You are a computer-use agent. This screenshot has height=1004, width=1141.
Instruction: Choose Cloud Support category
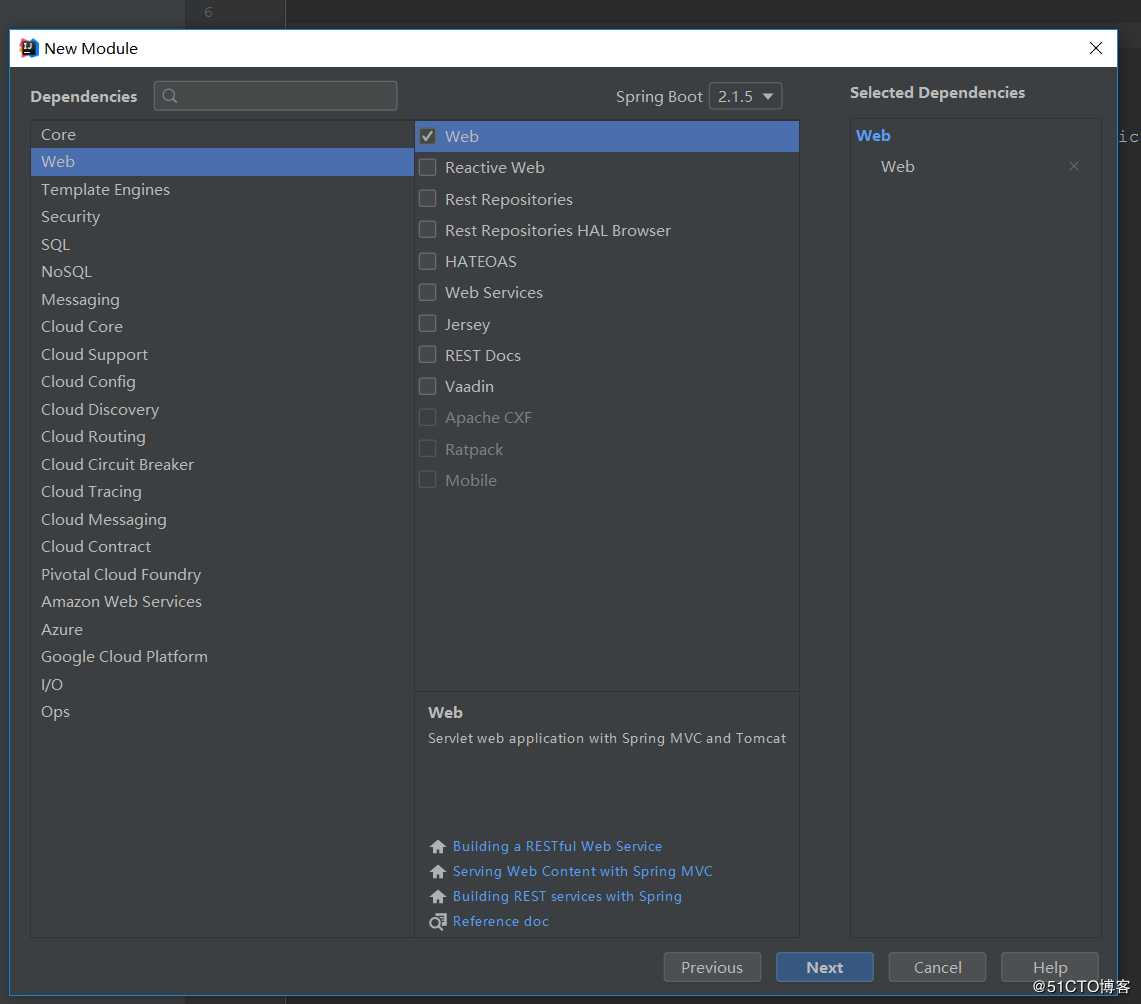click(222, 354)
